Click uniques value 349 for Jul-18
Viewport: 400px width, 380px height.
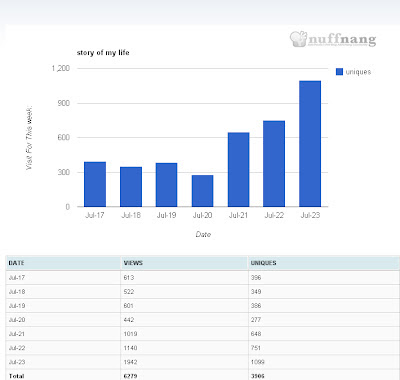coord(256,292)
